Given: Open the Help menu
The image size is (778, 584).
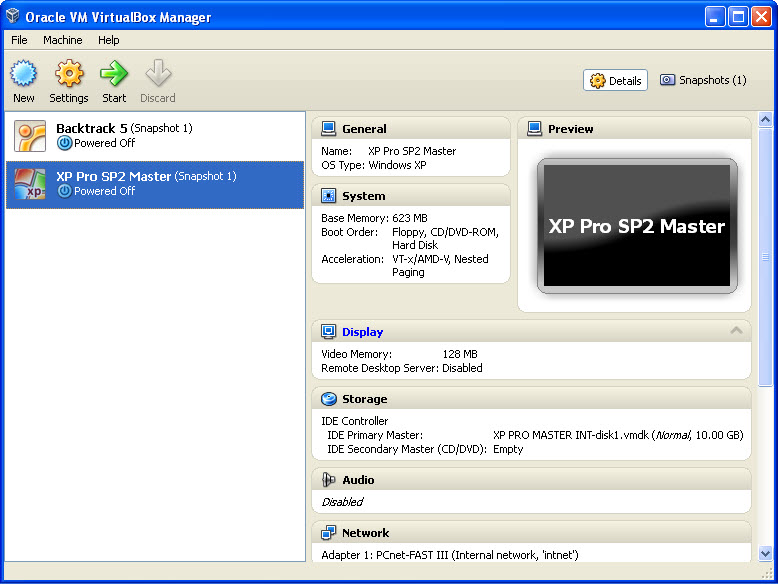Looking at the screenshot, I should click(x=108, y=40).
